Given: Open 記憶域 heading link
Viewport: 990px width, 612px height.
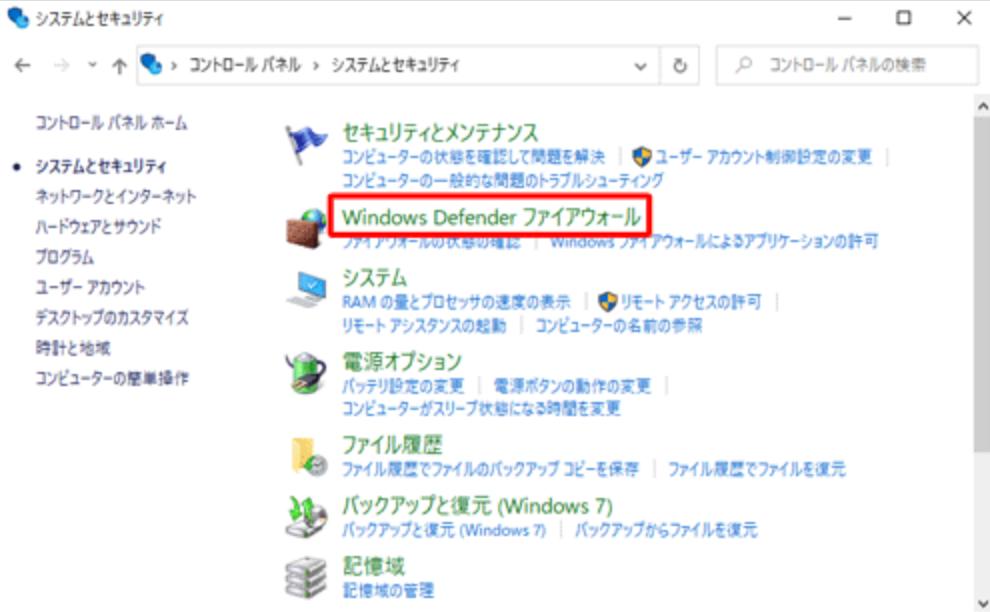Looking at the screenshot, I should pos(373,566).
